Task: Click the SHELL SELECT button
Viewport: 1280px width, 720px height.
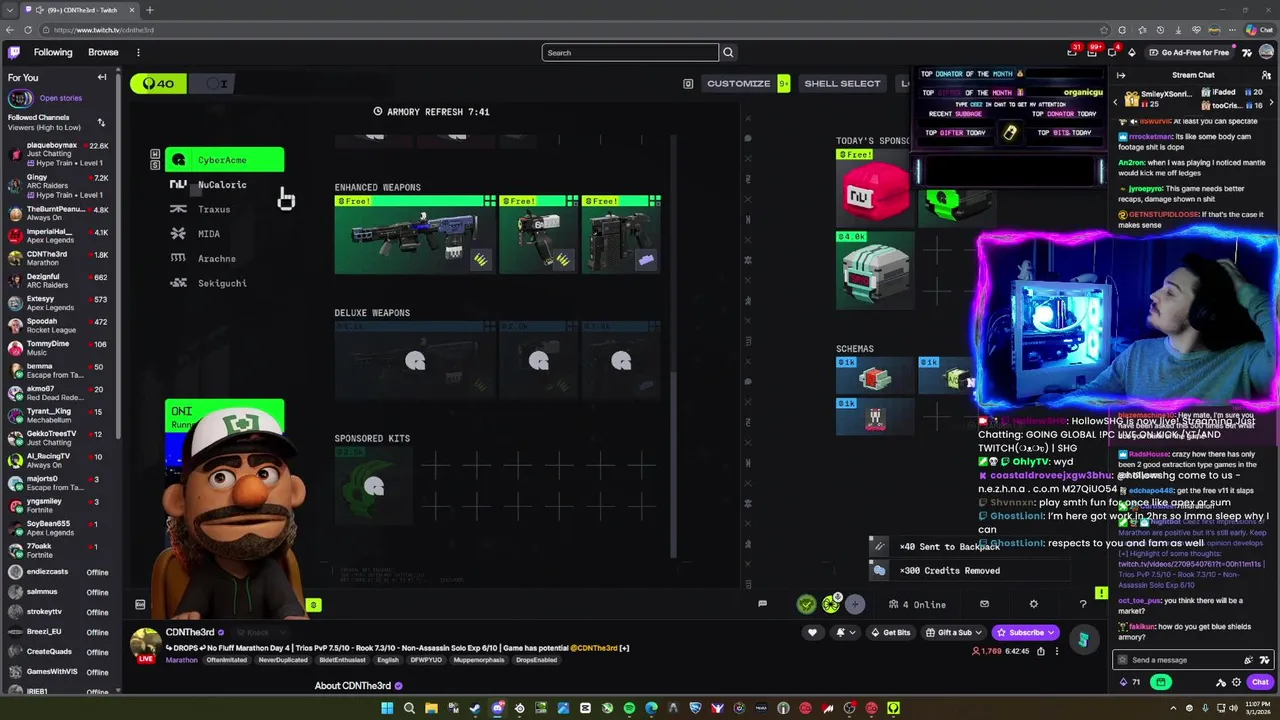Action: 842,83
